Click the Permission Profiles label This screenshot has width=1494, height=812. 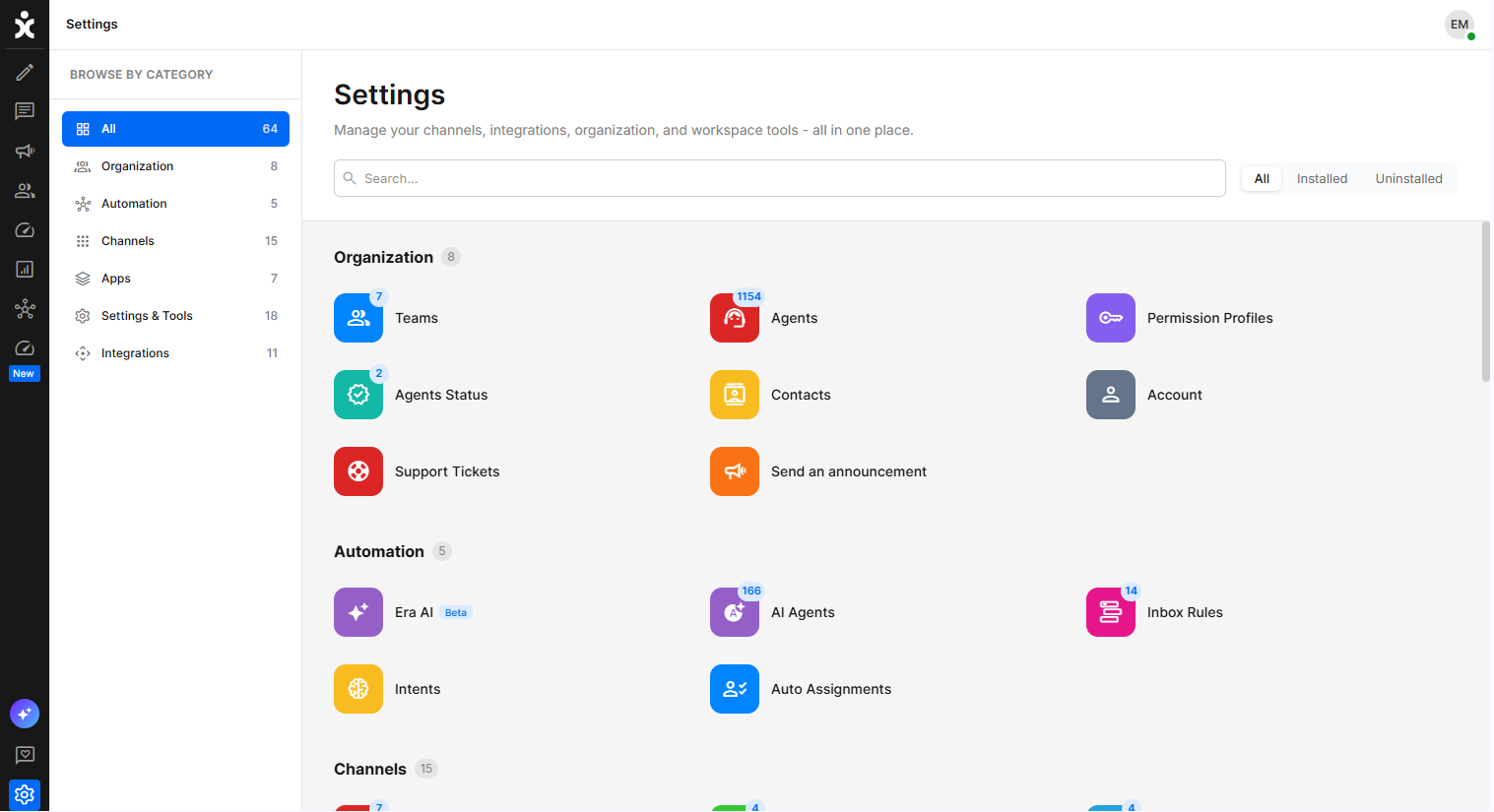tap(1210, 318)
